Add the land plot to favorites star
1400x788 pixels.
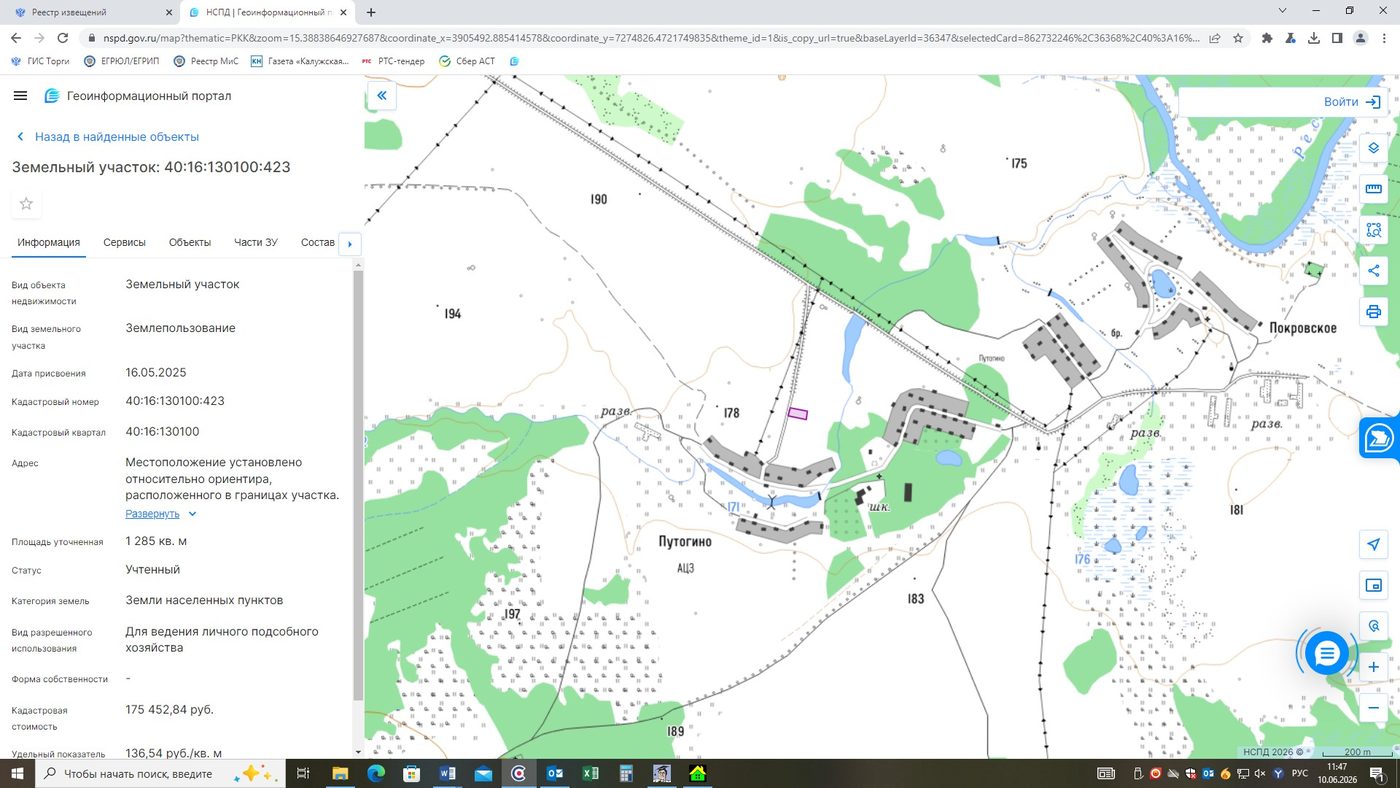pos(26,204)
